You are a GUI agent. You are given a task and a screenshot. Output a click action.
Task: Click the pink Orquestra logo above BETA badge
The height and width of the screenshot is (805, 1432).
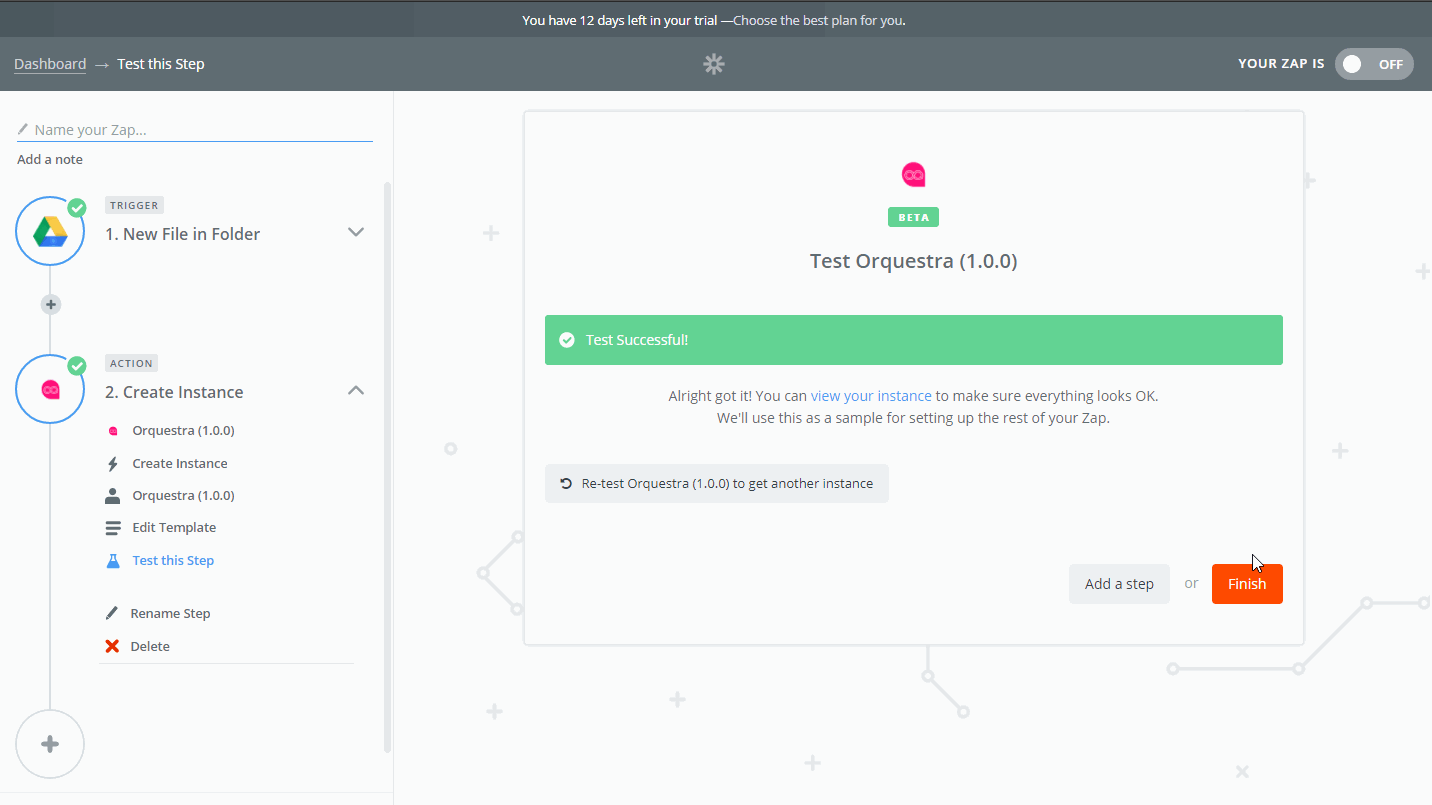[913, 175]
